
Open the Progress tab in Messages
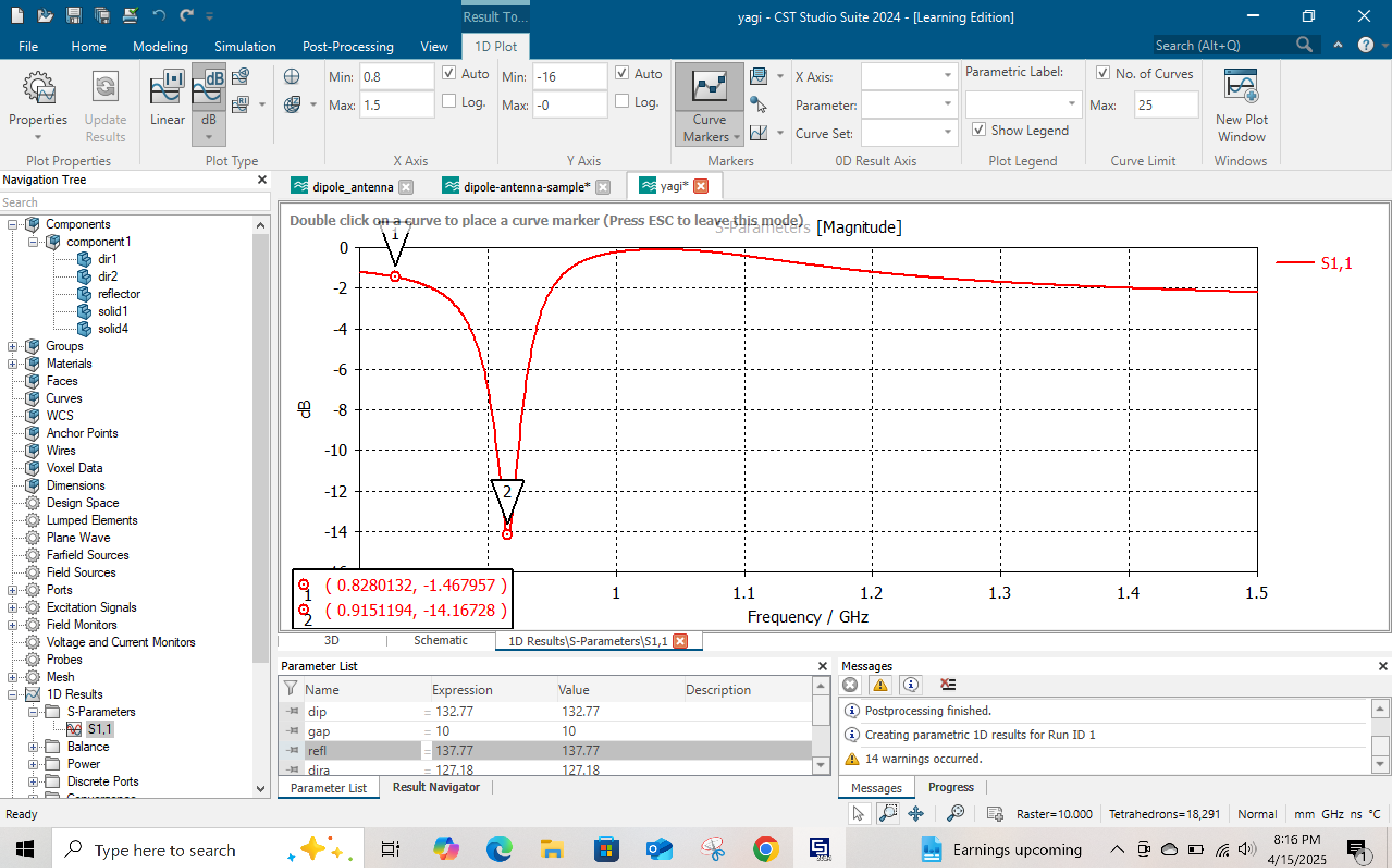[x=950, y=787]
